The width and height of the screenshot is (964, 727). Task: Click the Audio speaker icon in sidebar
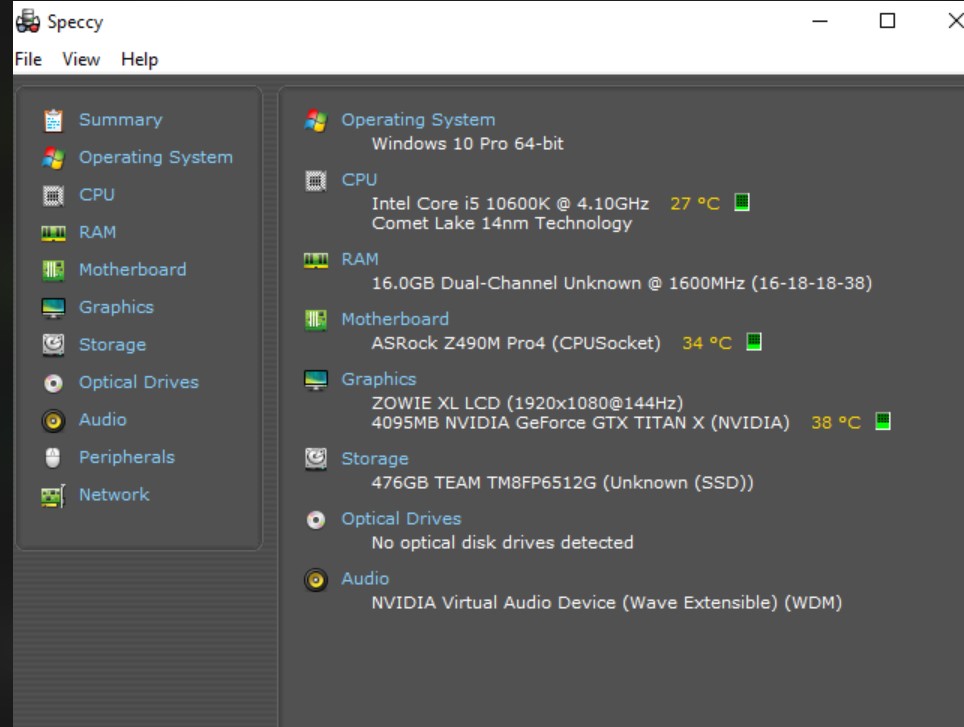[53, 421]
